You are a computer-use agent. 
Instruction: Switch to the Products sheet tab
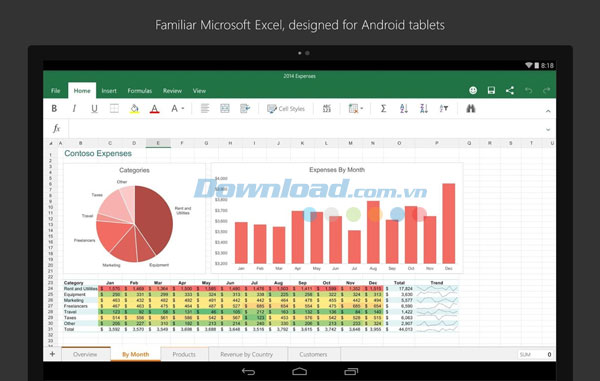(184, 354)
